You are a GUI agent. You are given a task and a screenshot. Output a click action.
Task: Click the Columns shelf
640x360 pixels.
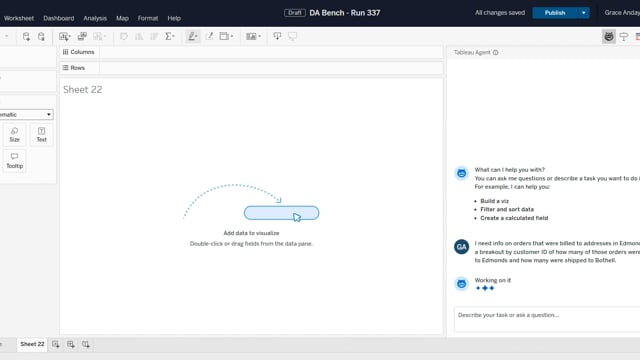point(251,52)
